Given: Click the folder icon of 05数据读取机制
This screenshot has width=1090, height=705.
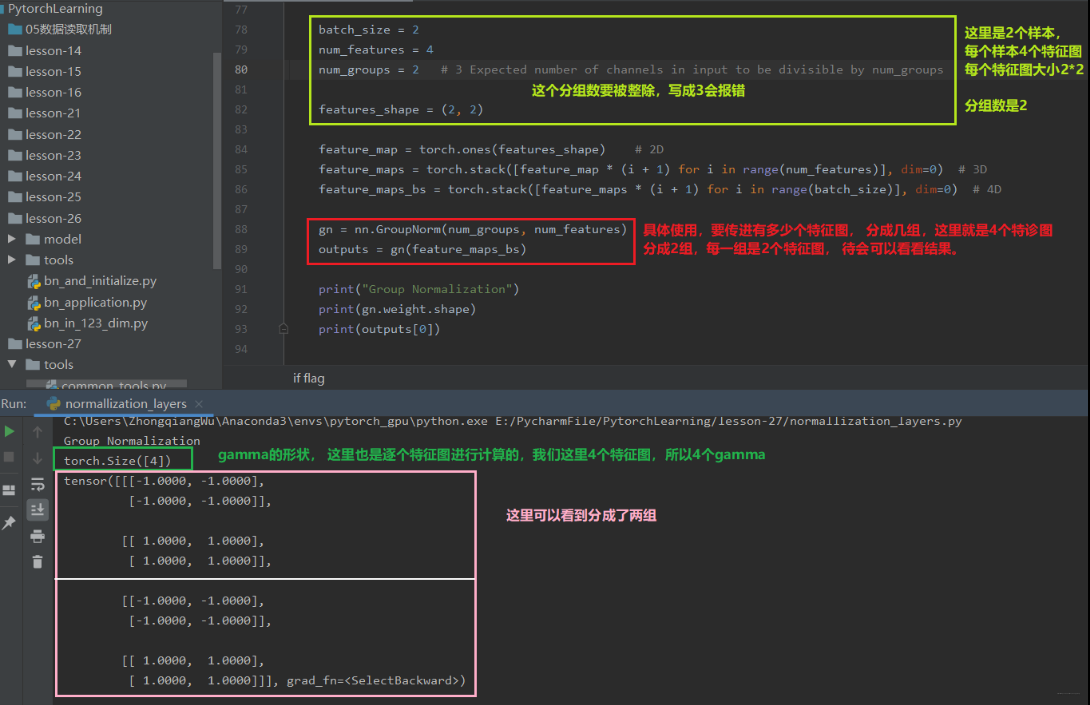Looking at the screenshot, I should click(15, 29).
